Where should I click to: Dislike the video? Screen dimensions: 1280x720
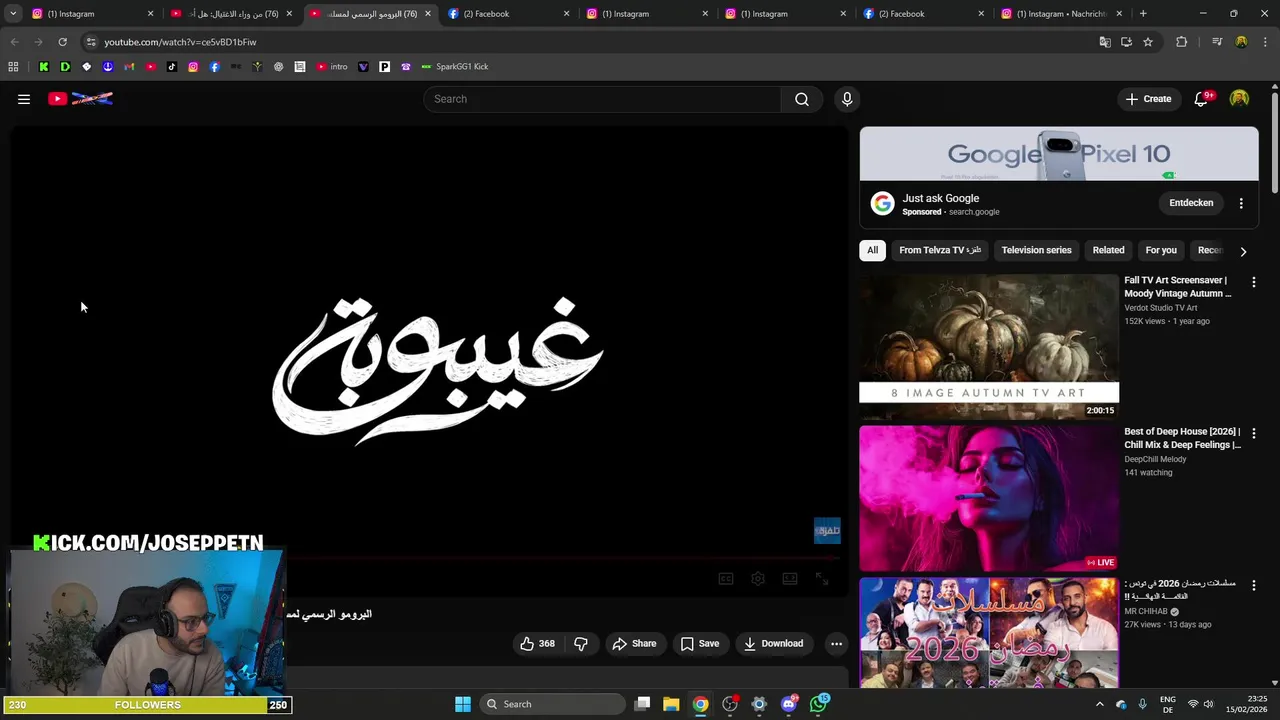(581, 644)
